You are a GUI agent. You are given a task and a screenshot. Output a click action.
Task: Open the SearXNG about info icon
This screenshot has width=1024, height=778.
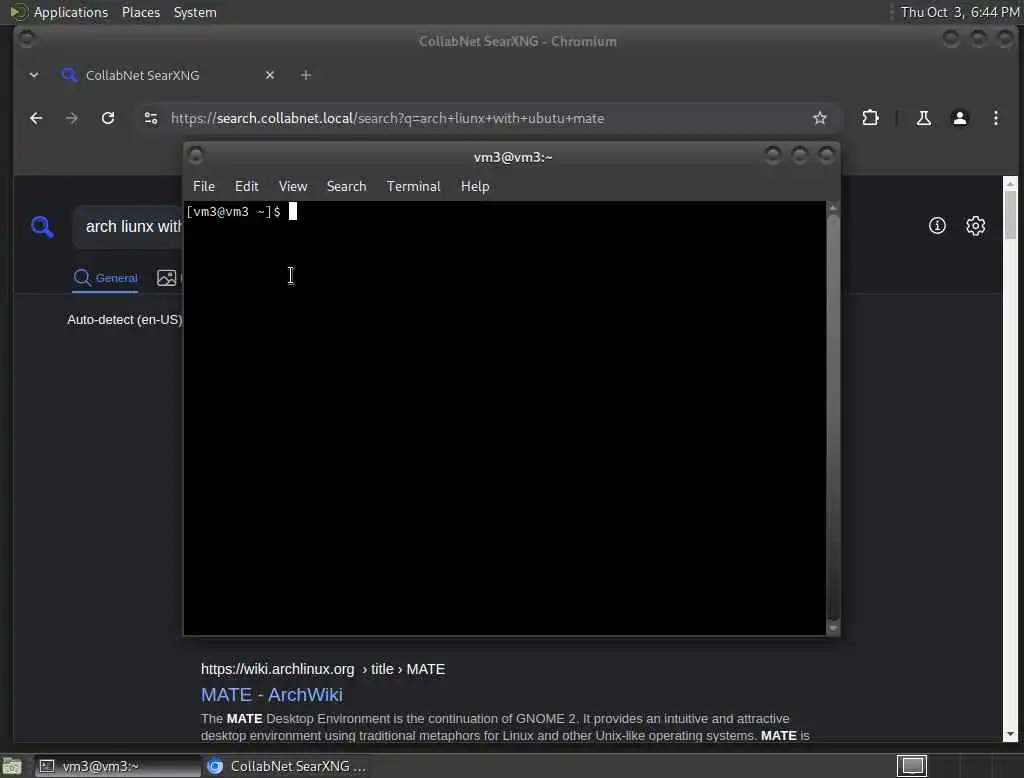point(937,226)
